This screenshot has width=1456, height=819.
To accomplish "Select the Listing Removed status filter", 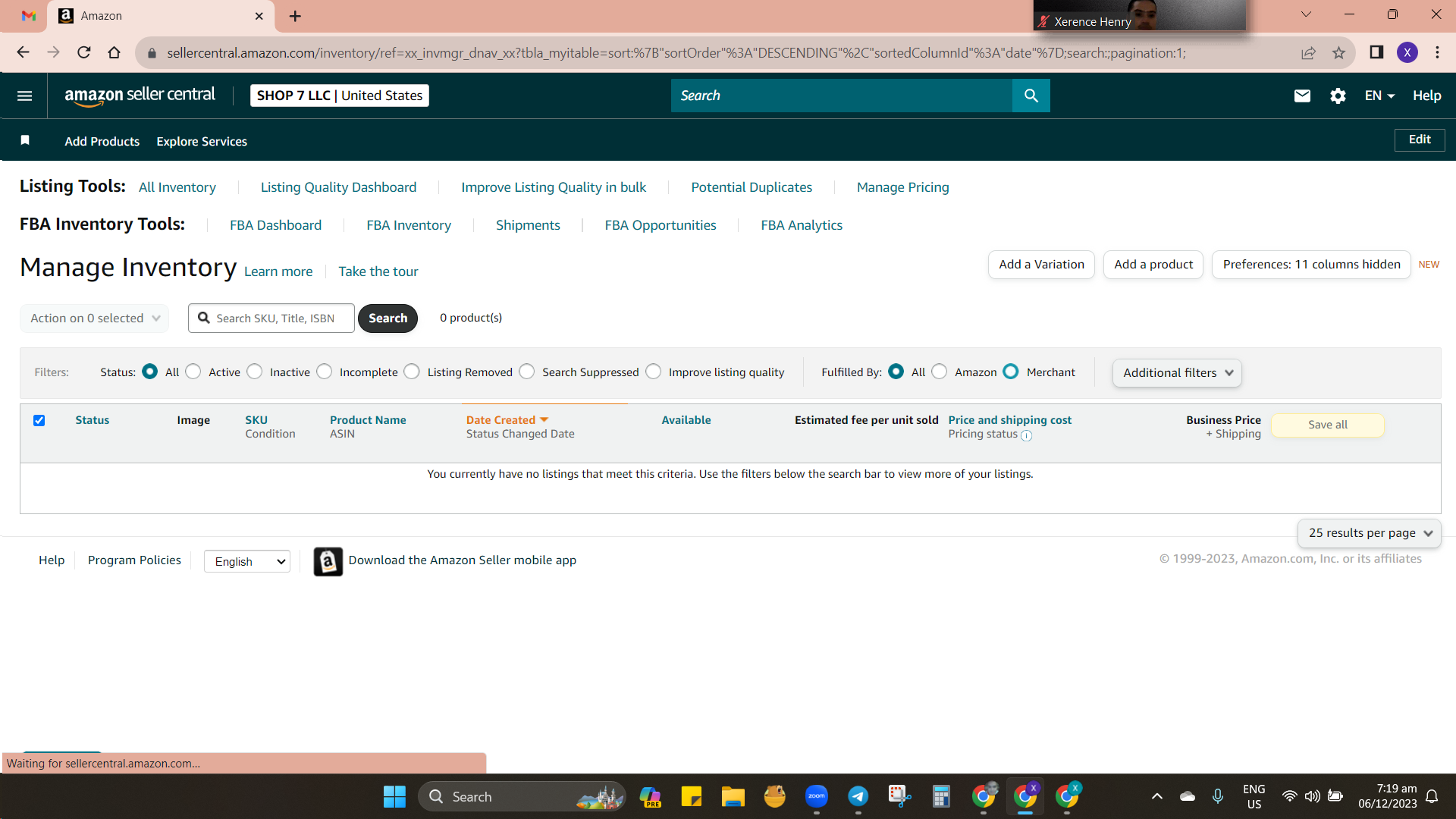I will (x=412, y=372).
